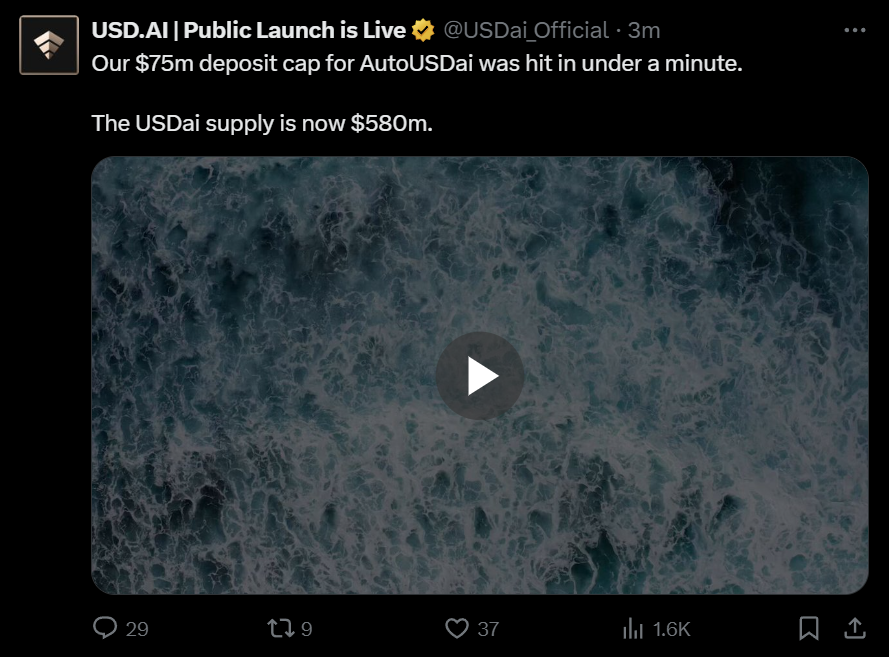Click the display name USD.AI | Public Launch is Live
Screen dimensions: 889x657
point(248,30)
